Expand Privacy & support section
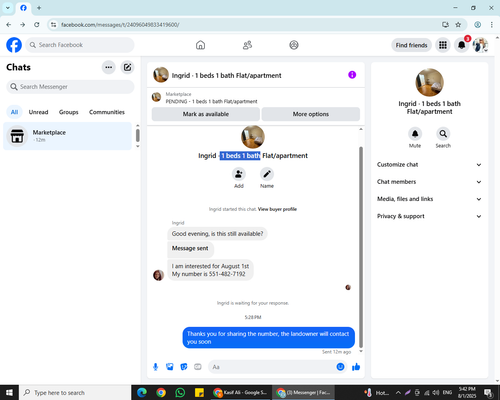Screen dimensions: 500x400 [x=429, y=216]
